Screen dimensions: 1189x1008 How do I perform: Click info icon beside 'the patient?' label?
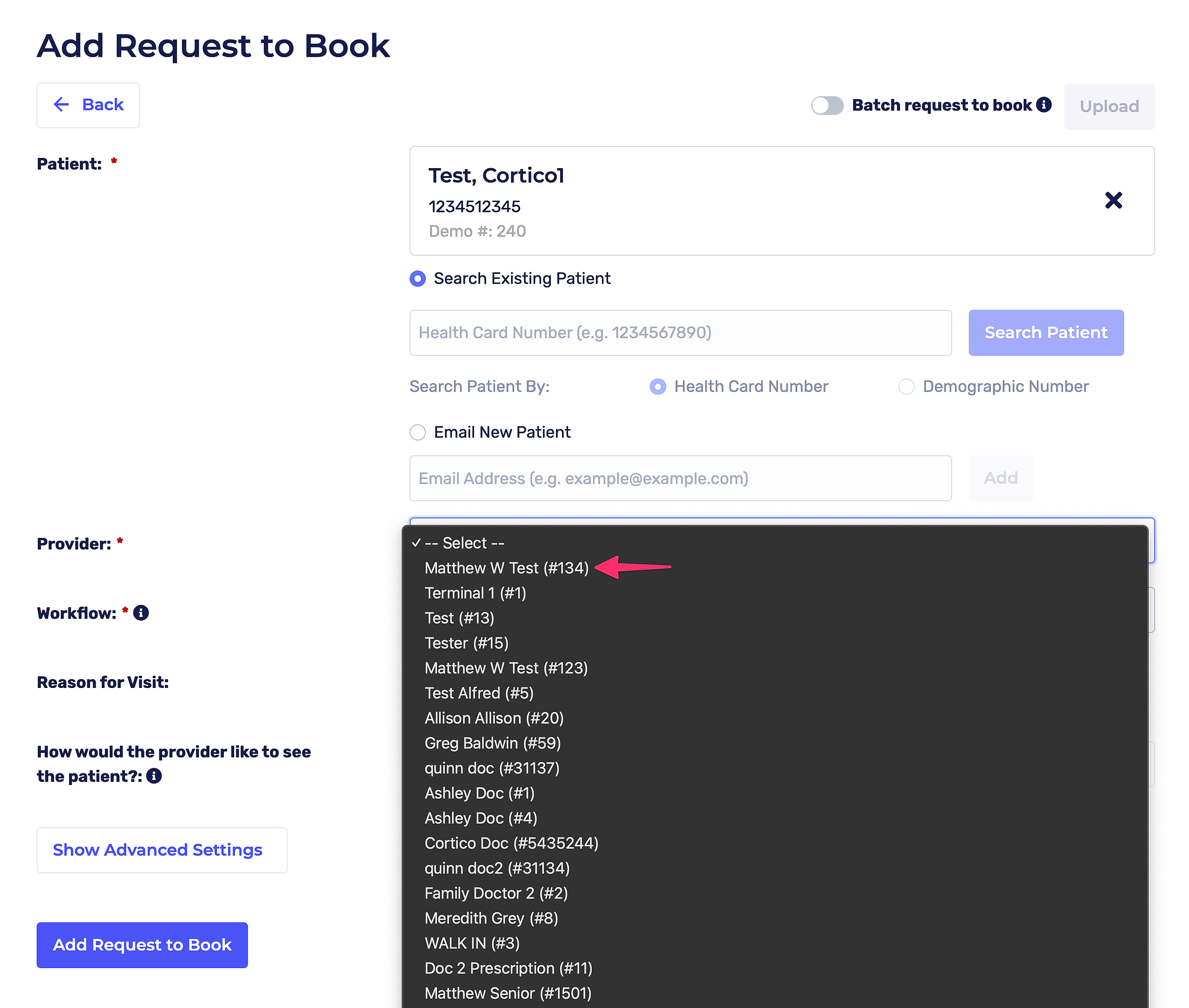point(154,776)
